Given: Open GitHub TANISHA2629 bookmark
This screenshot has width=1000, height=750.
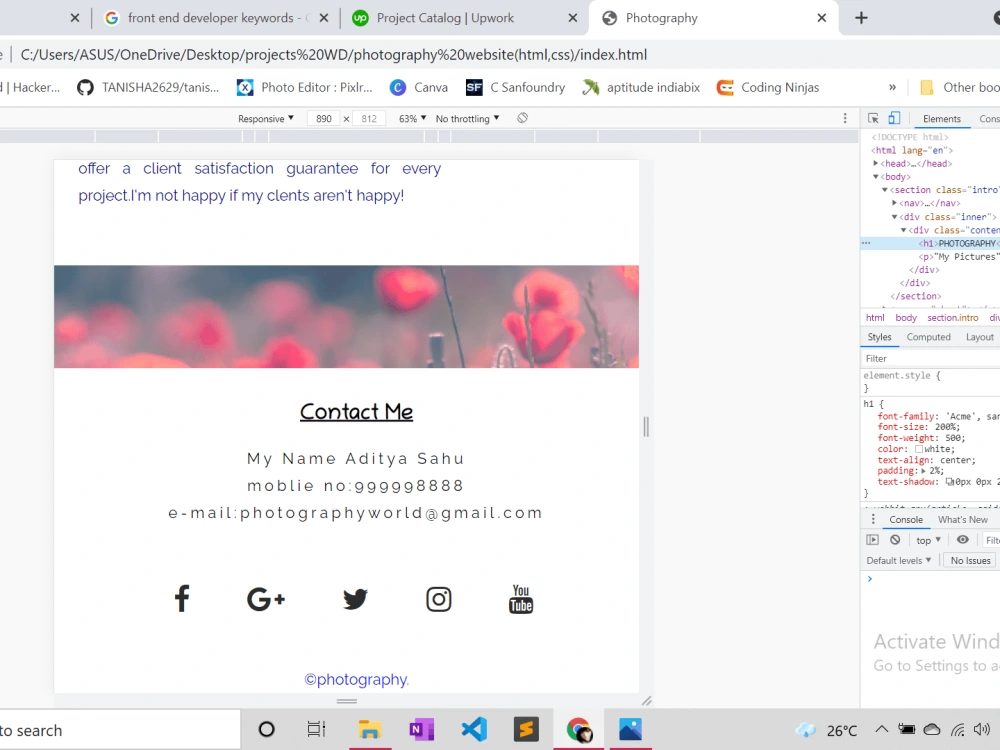Looking at the screenshot, I should (148, 87).
